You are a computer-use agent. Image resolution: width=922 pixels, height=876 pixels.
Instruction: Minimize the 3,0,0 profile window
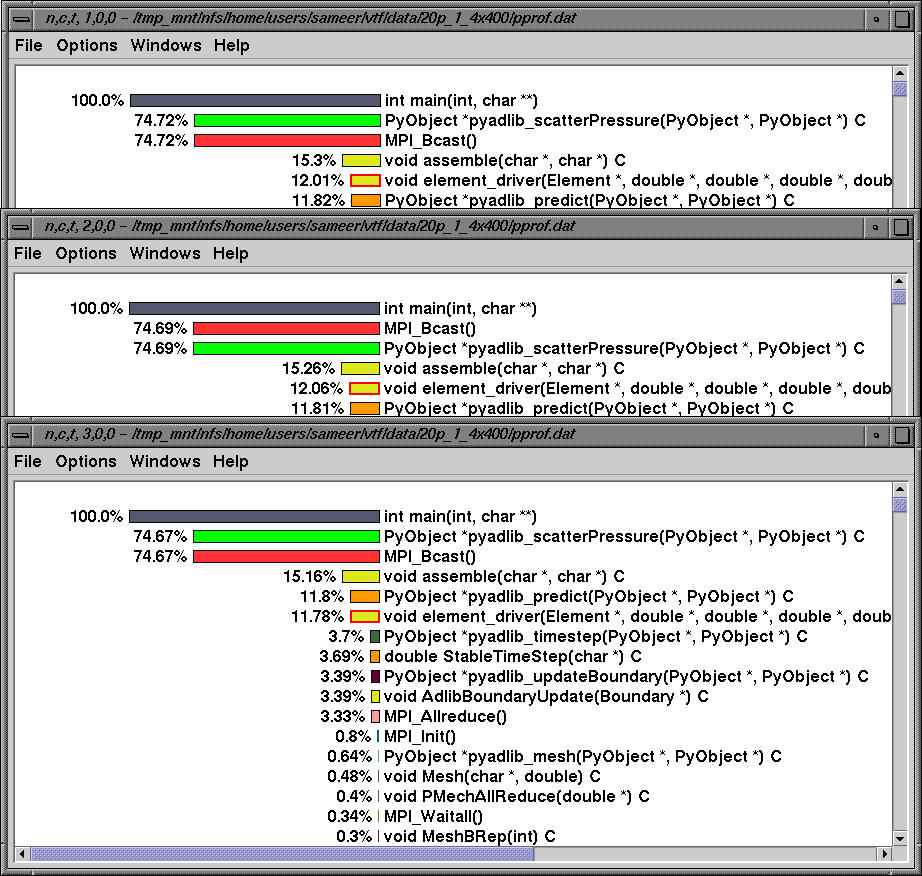876,435
